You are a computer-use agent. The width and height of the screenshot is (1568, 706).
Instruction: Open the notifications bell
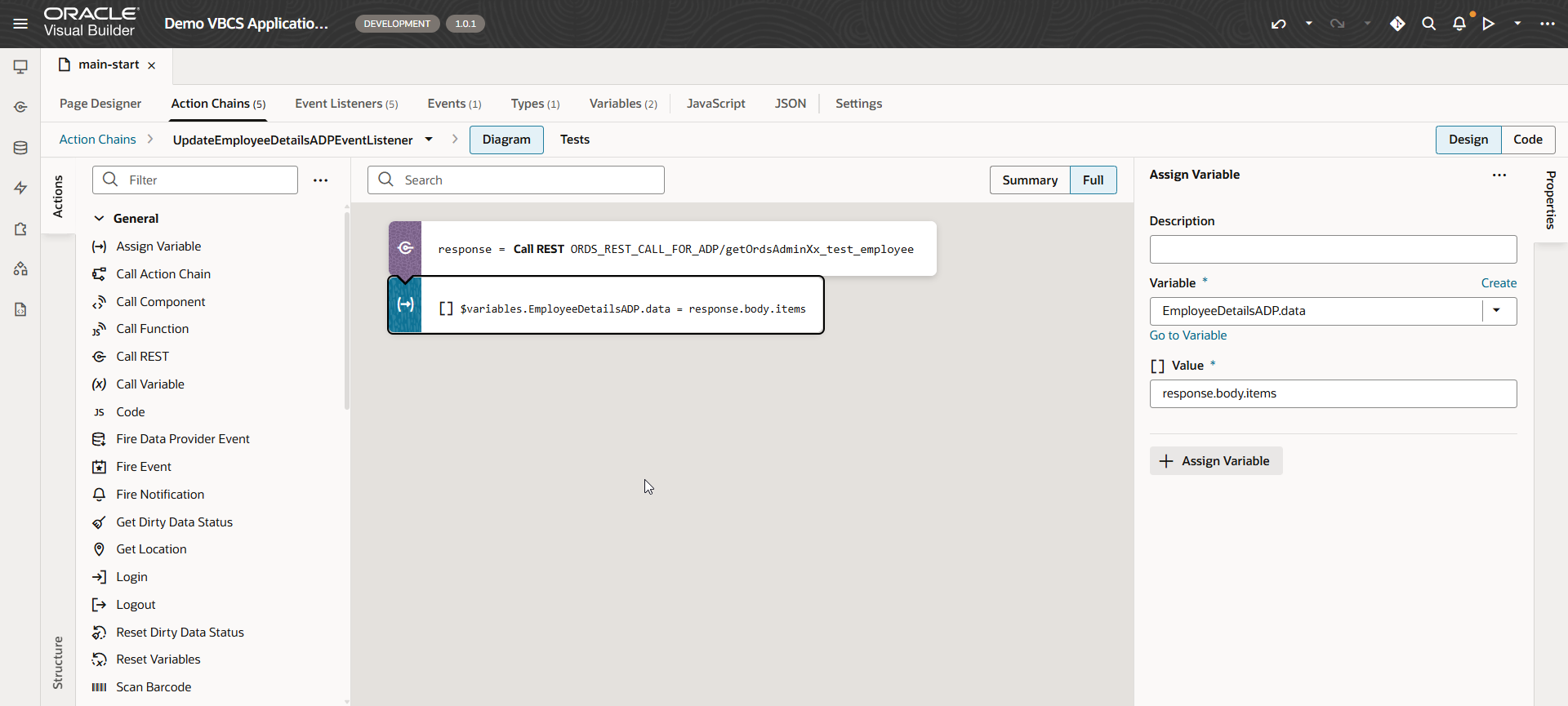(x=1459, y=24)
